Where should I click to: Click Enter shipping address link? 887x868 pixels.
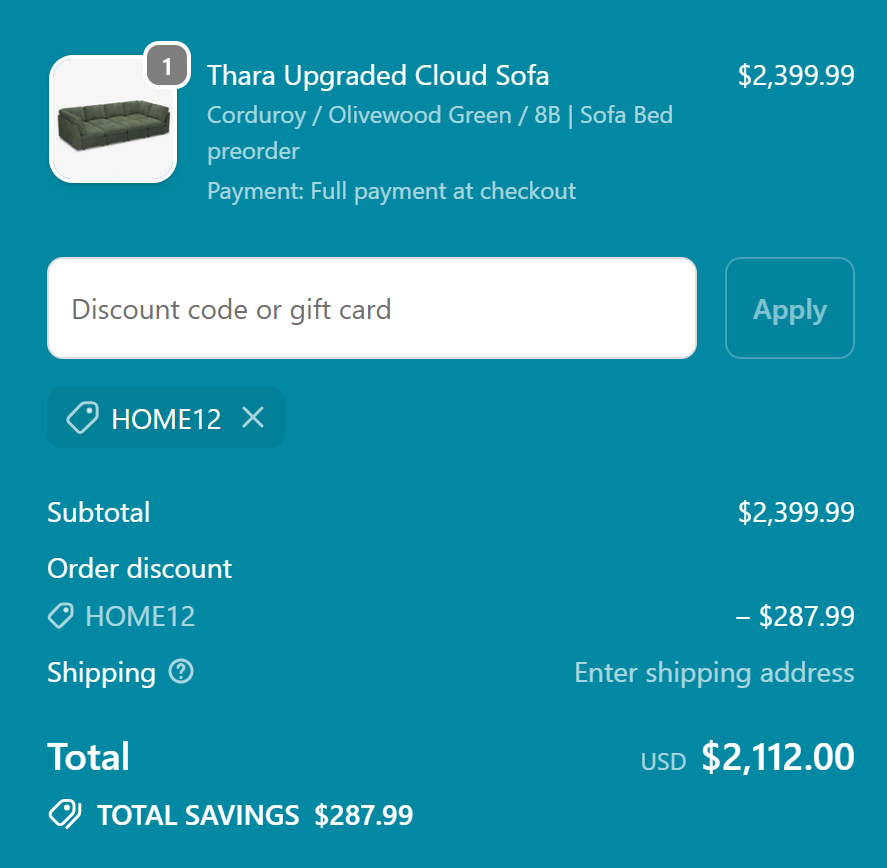[x=714, y=673]
